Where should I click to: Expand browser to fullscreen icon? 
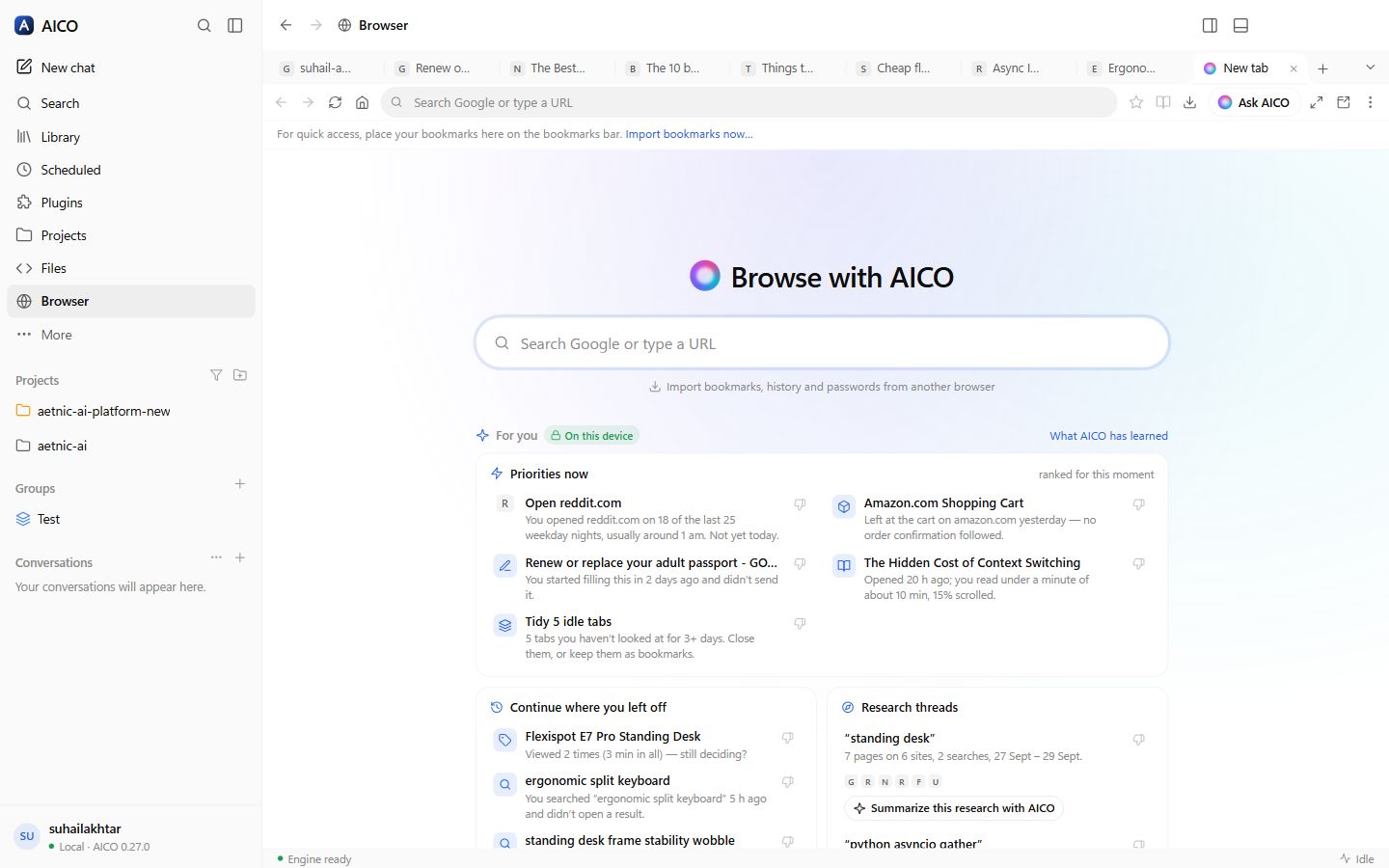pyautogui.click(x=1316, y=102)
